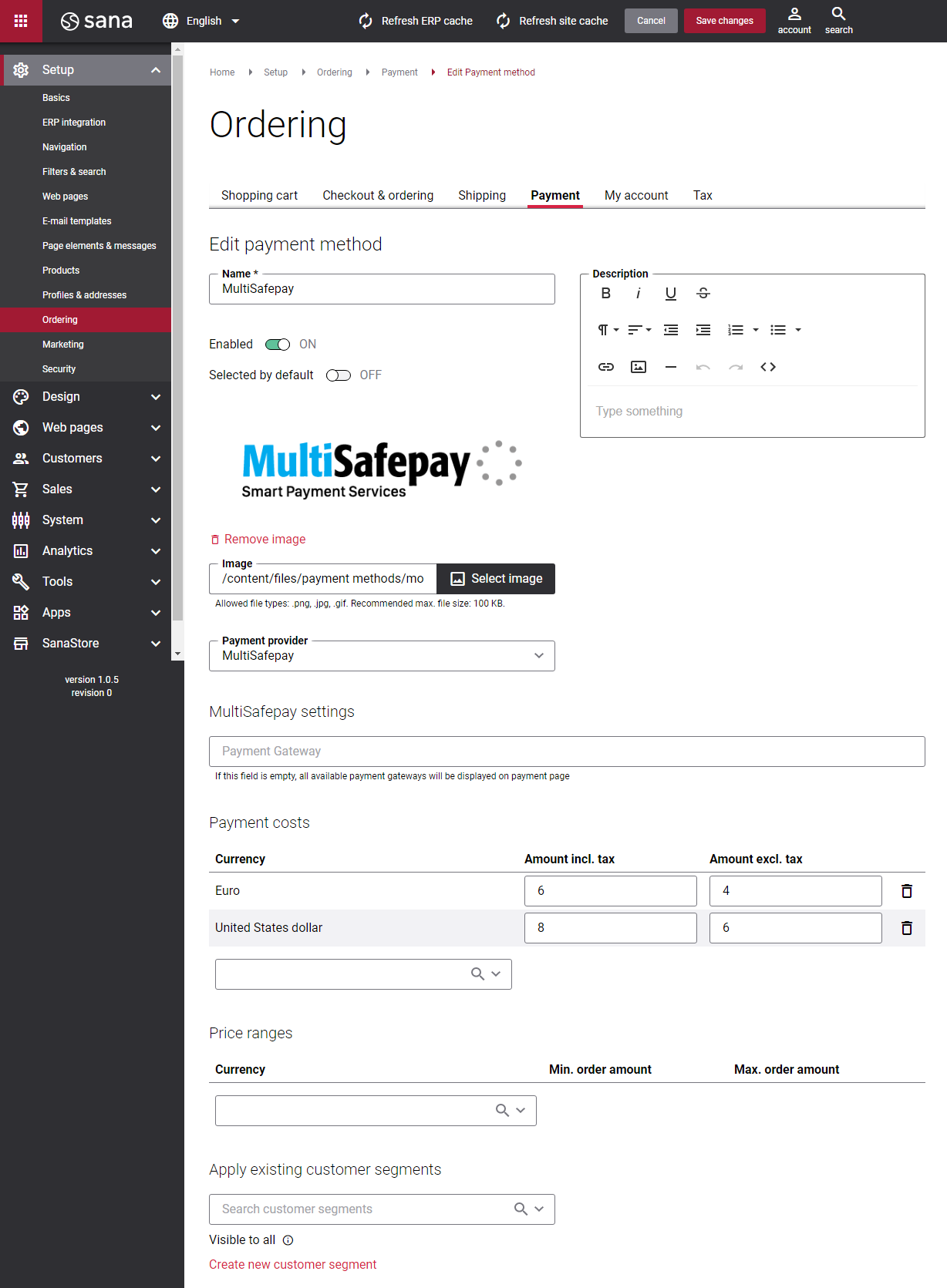Apply italic formatting in Description editor
The height and width of the screenshot is (1288, 947).
[639, 293]
